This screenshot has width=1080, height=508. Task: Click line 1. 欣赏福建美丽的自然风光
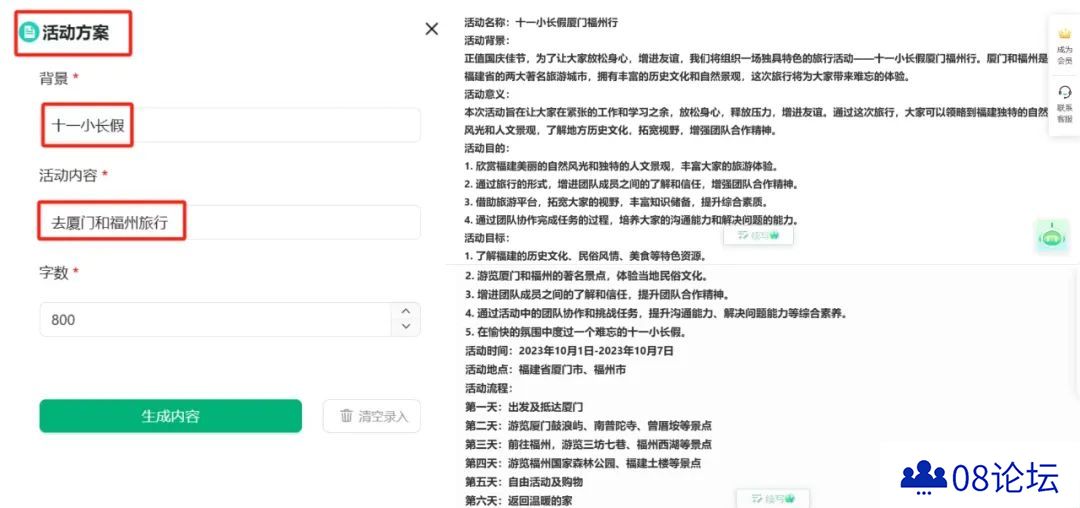click(x=622, y=166)
